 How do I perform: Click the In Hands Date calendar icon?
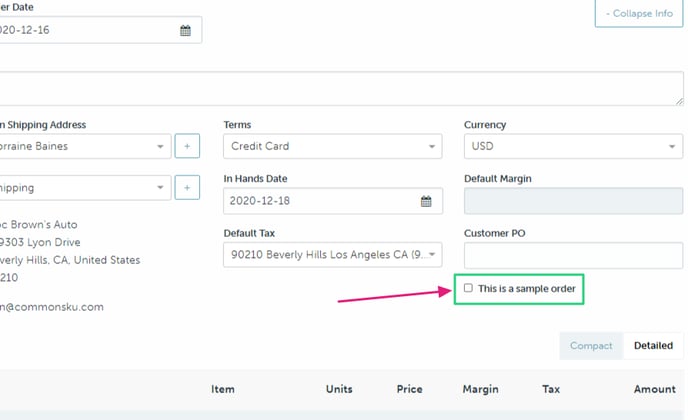pyautogui.click(x=426, y=201)
